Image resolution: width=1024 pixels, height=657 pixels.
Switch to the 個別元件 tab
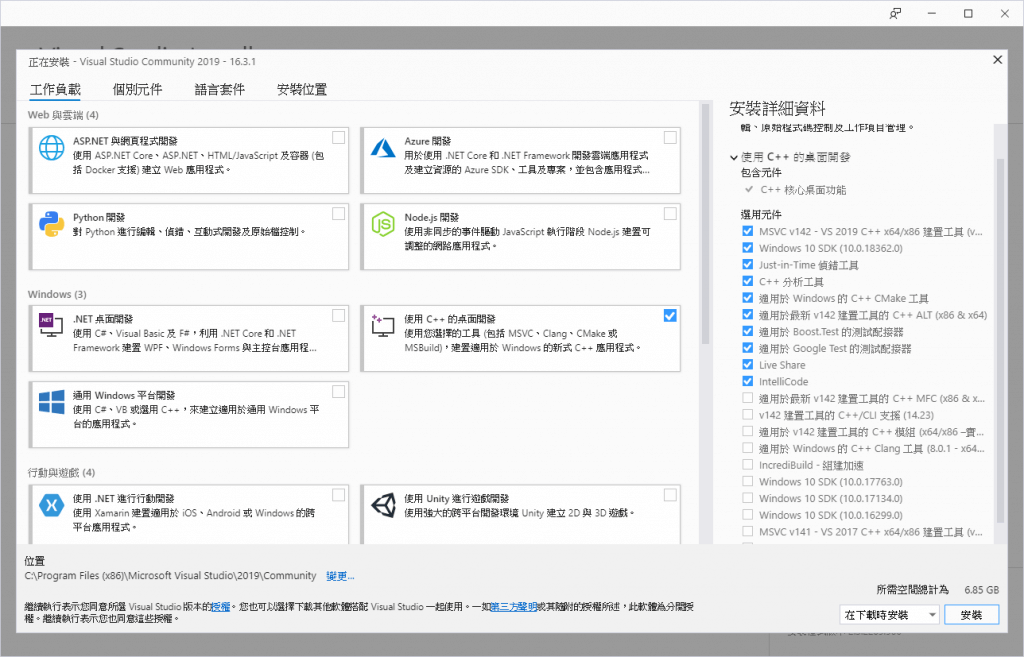[139, 89]
